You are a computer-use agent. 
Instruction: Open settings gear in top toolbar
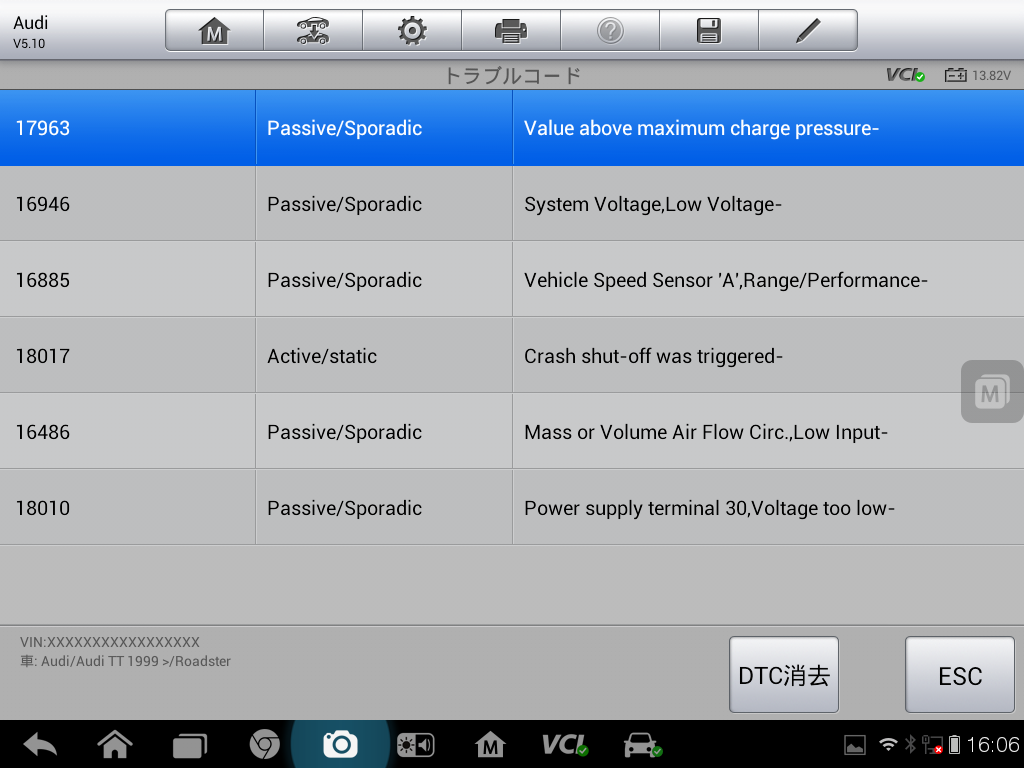click(412, 31)
